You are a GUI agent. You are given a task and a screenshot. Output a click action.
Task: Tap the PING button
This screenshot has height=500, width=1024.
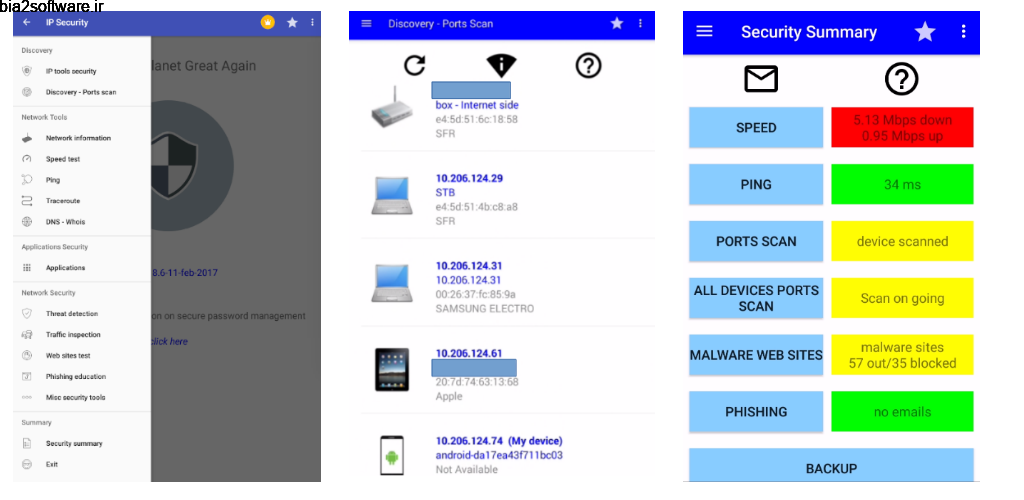(x=756, y=185)
